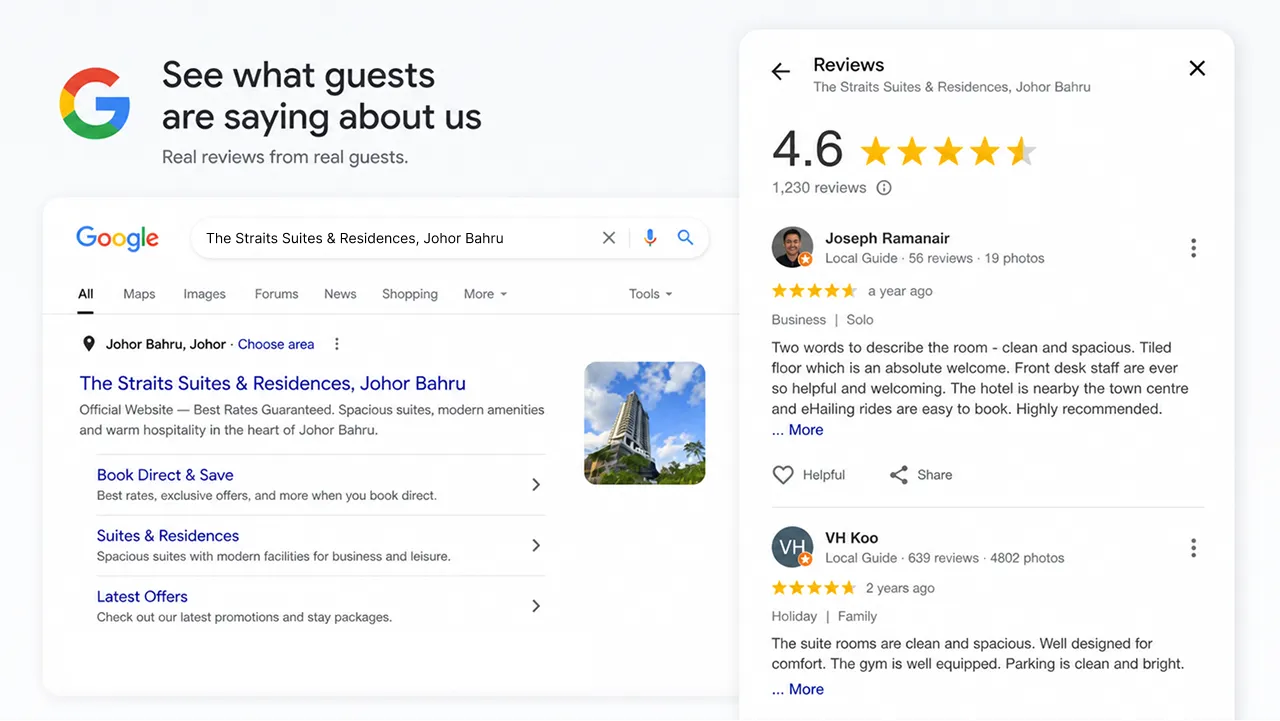Open Latest Offers chevron
The height and width of the screenshot is (721, 1280).
coord(536,606)
